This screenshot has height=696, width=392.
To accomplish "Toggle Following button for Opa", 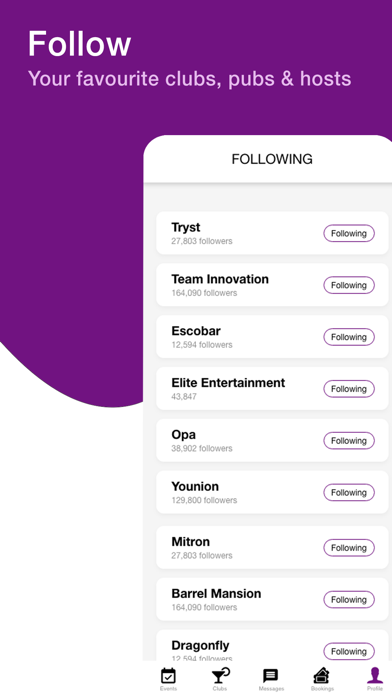I will tap(349, 441).
